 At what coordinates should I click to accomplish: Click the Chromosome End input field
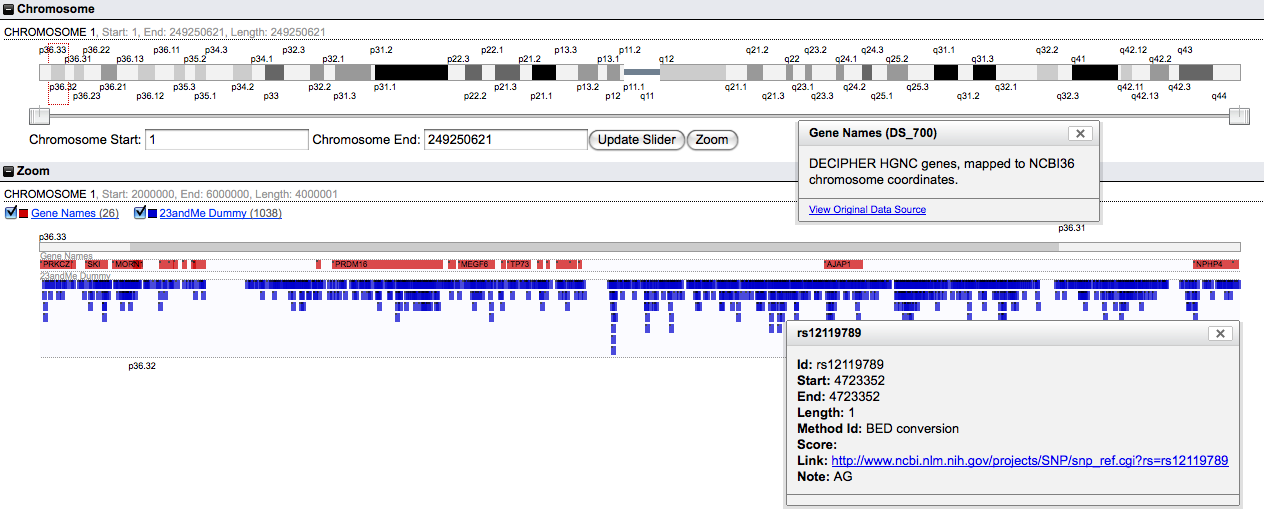505,140
